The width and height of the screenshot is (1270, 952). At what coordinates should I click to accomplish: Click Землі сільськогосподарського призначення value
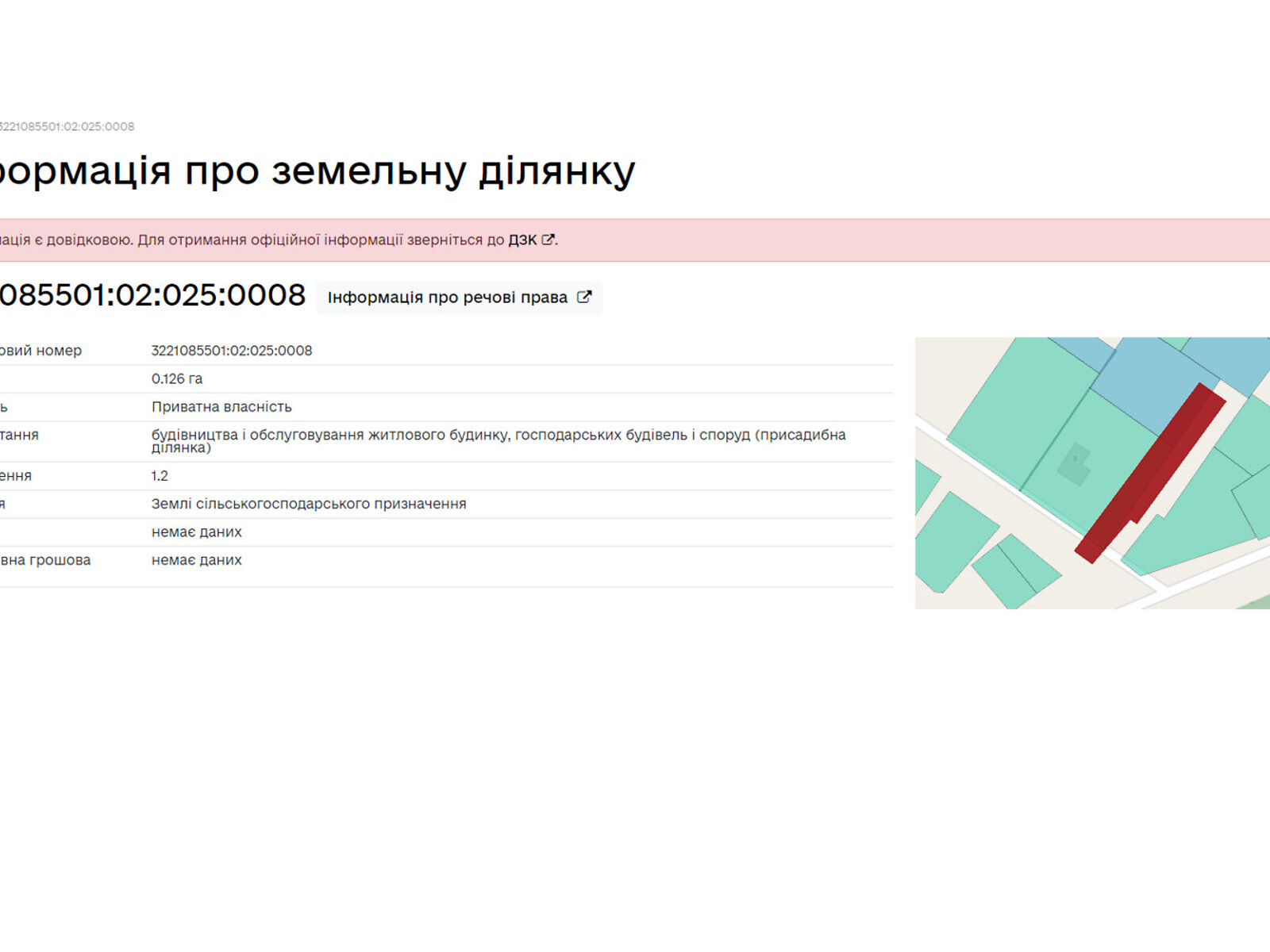(x=309, y=504)
